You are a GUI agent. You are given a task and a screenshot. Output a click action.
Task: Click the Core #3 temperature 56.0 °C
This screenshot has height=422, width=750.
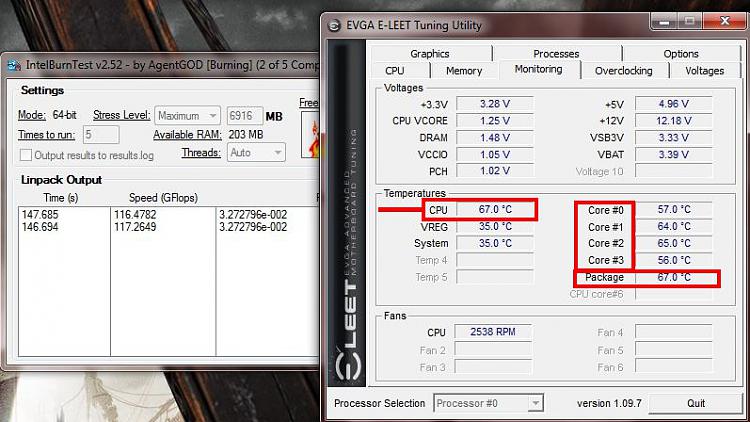(x=673, y=260)
